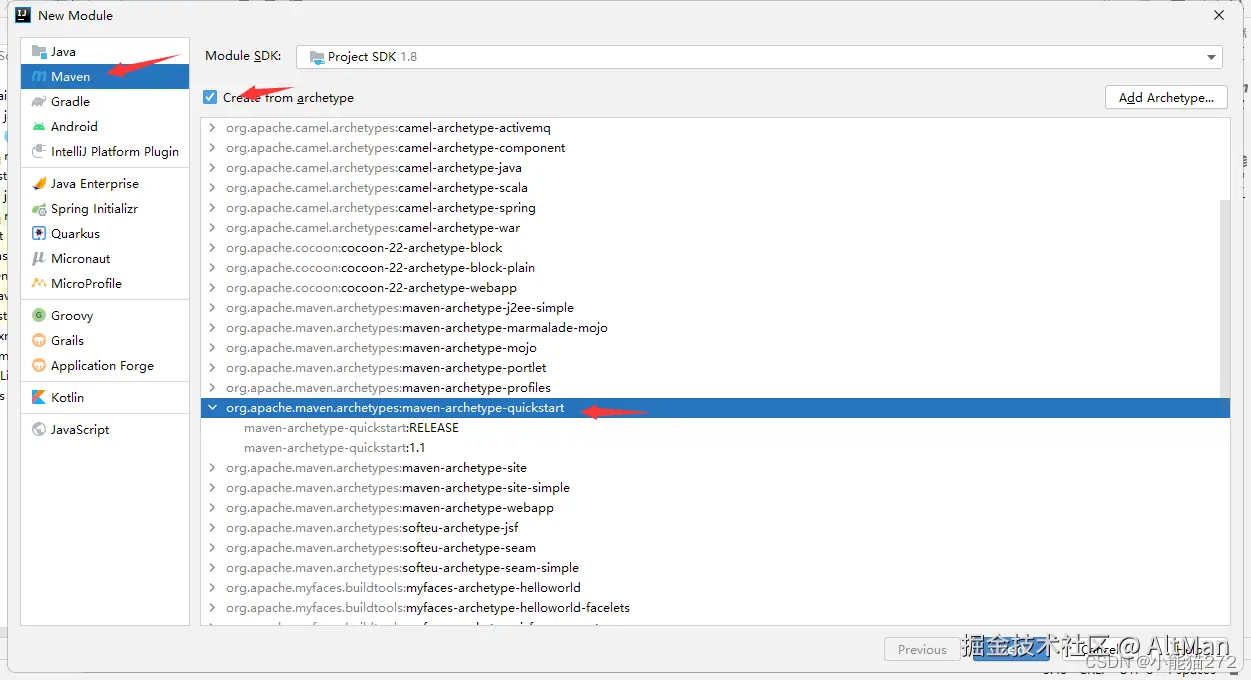1251x680 pixels.
Task: Expand maven-archetype-site node
Action: pyautogui.click(x=212, y=468)
